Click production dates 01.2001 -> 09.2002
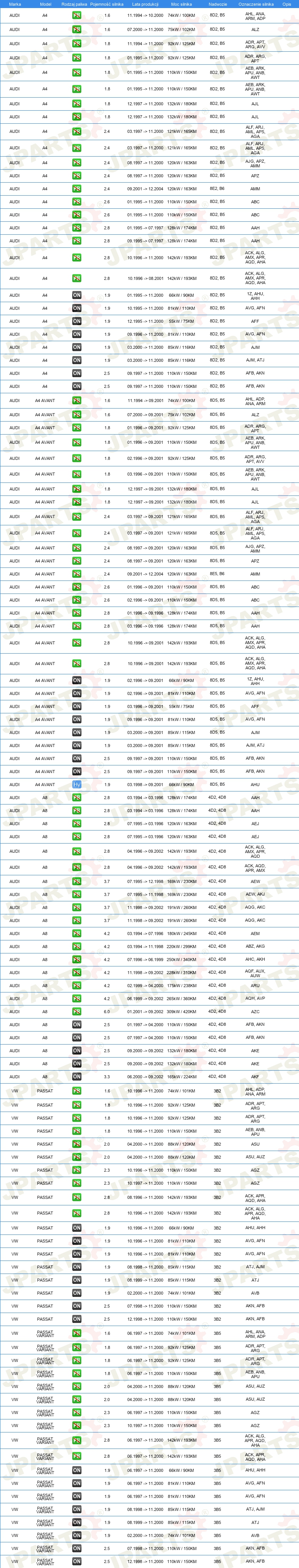299x1568 pixels. [x=145, y=1012]
